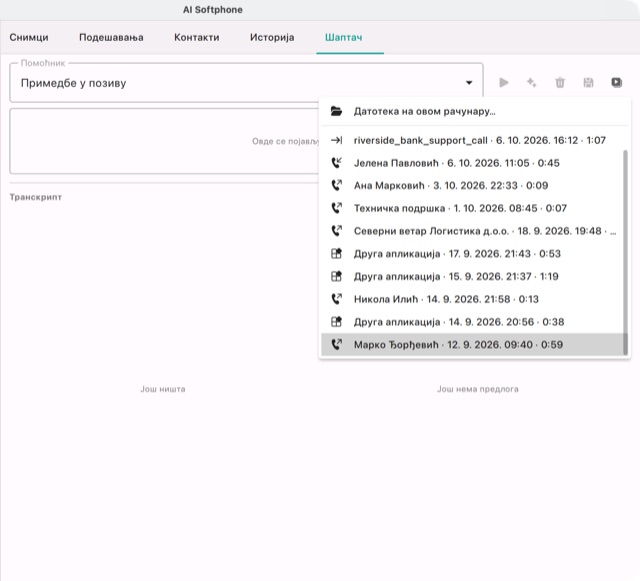Select riverside_bank_support_call recording
Screen dimensions: 640x581
tap(472, 140)
